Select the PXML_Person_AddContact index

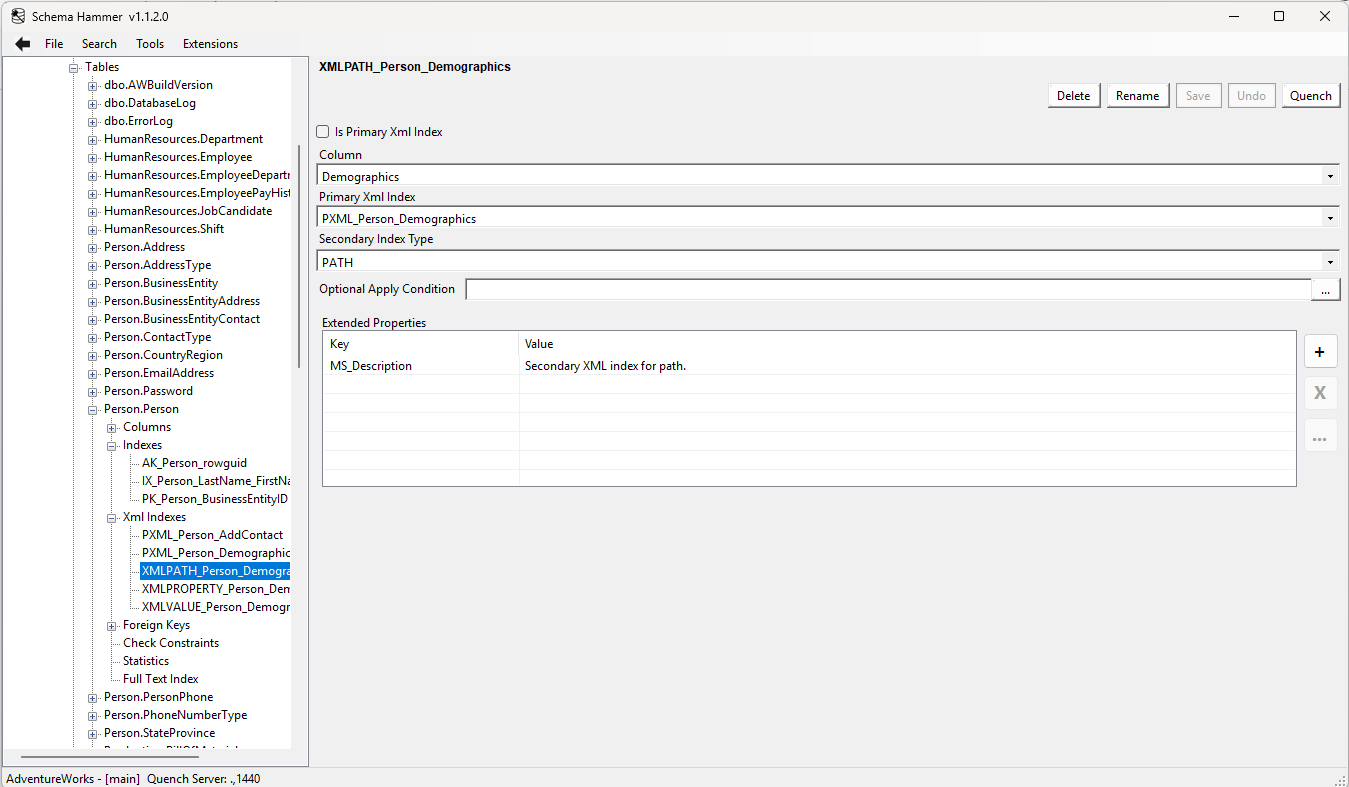(210, 534)
